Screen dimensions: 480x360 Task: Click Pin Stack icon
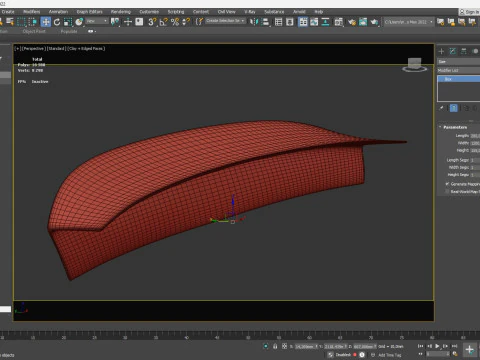441,108
